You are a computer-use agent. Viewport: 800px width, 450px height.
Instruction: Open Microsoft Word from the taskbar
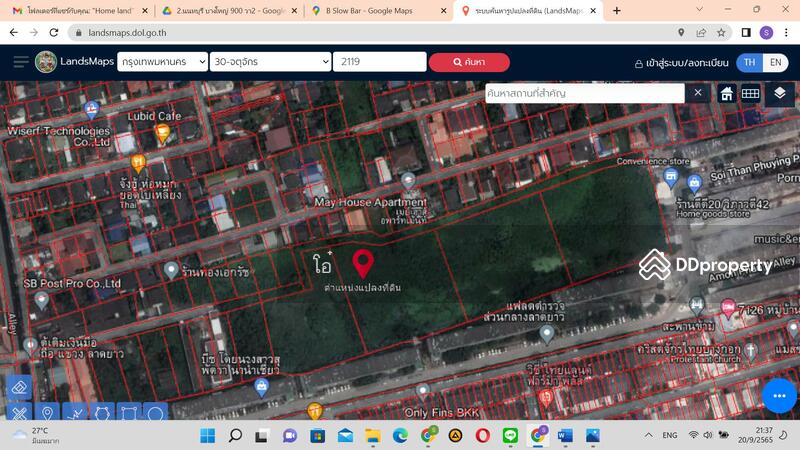(x=565, y=435)
